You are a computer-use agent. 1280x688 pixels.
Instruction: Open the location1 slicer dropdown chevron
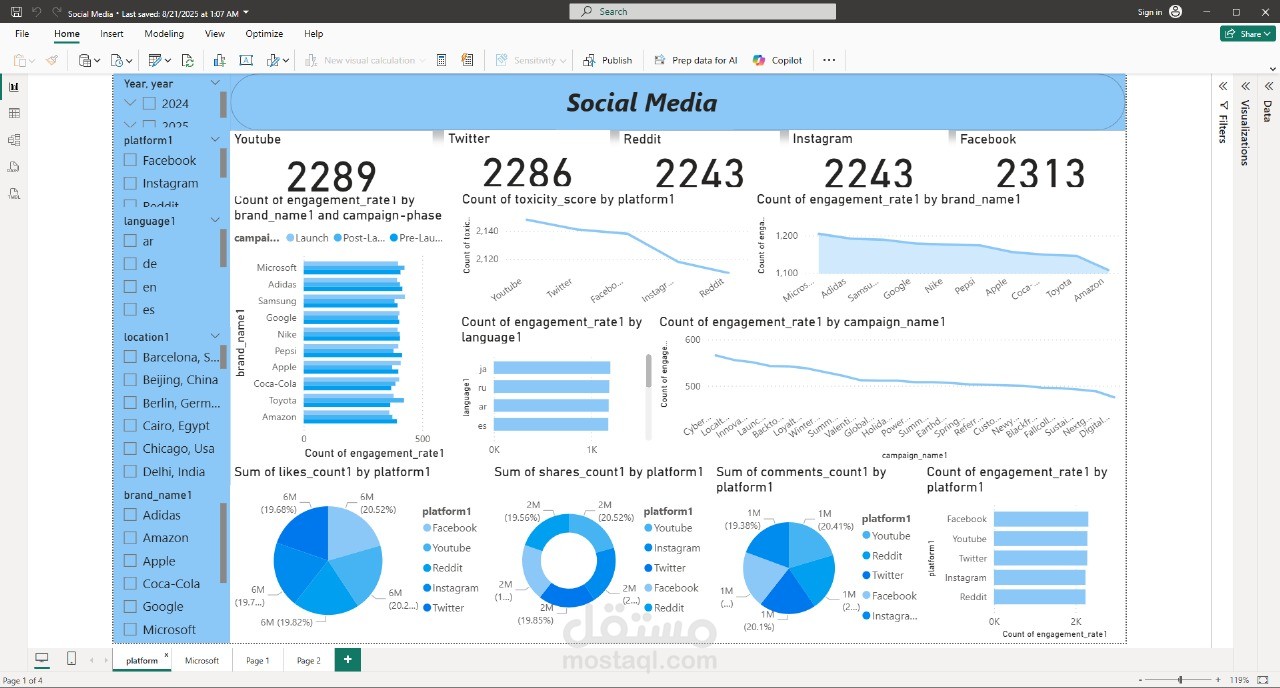click(215, 337)
